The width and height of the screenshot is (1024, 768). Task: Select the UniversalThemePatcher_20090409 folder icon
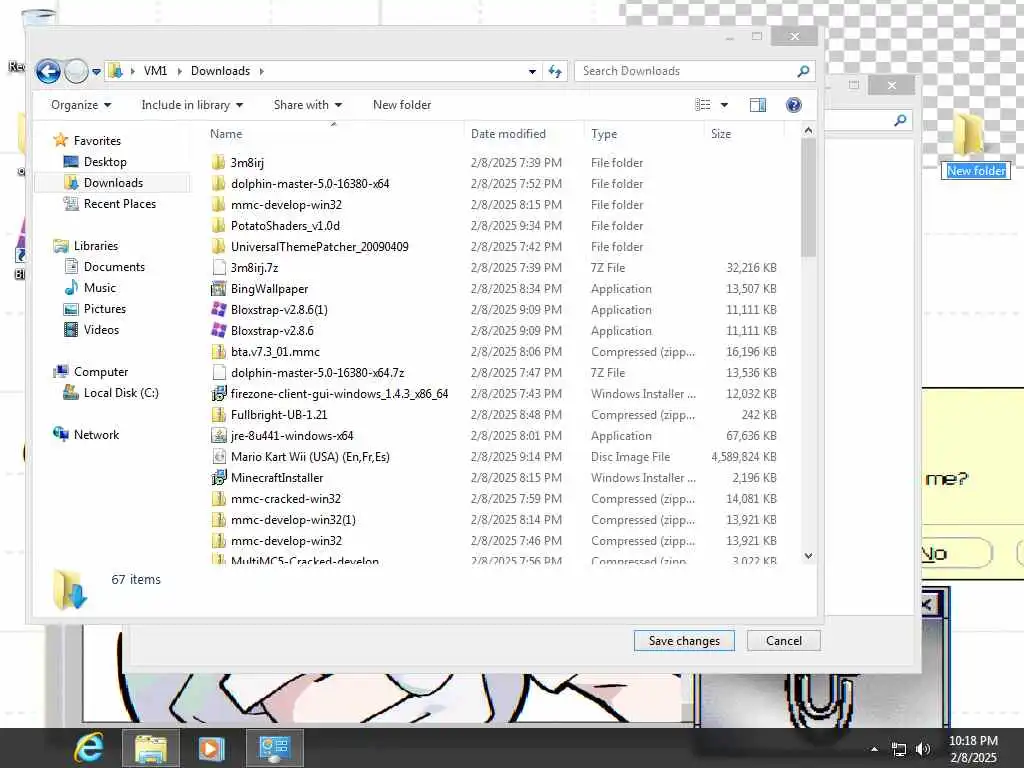[x=219, y=246]
